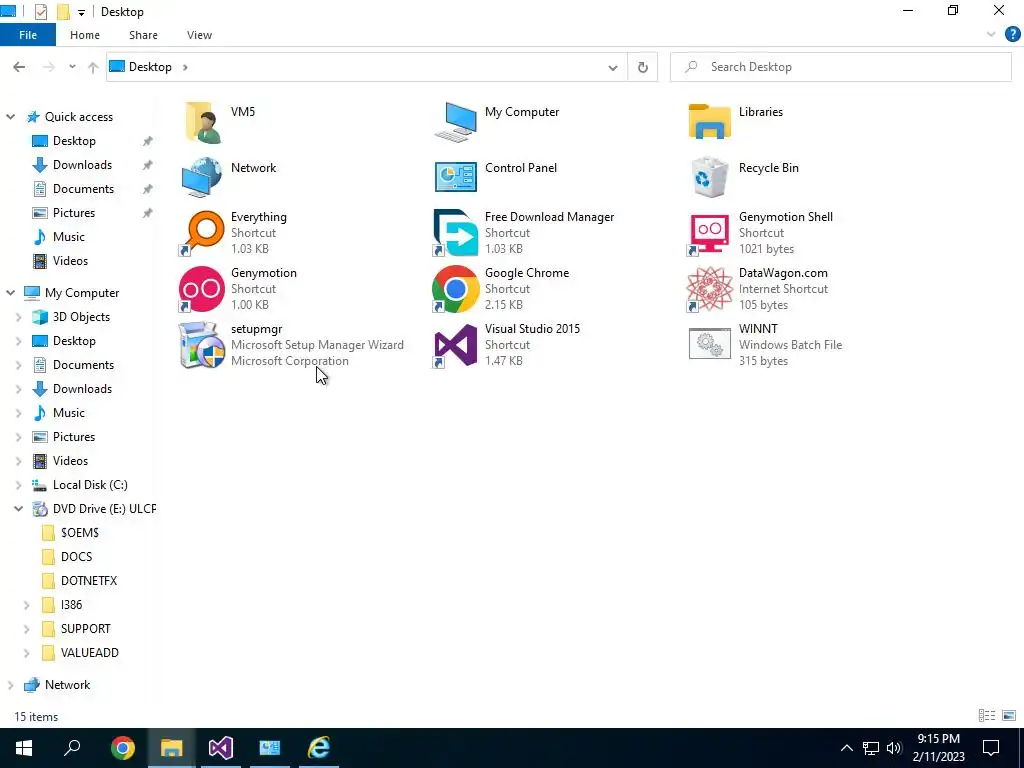Open the setup manager taskbar window icon
The height and width of the screenshot is (768, 1024).
click(x=270, y=748)
